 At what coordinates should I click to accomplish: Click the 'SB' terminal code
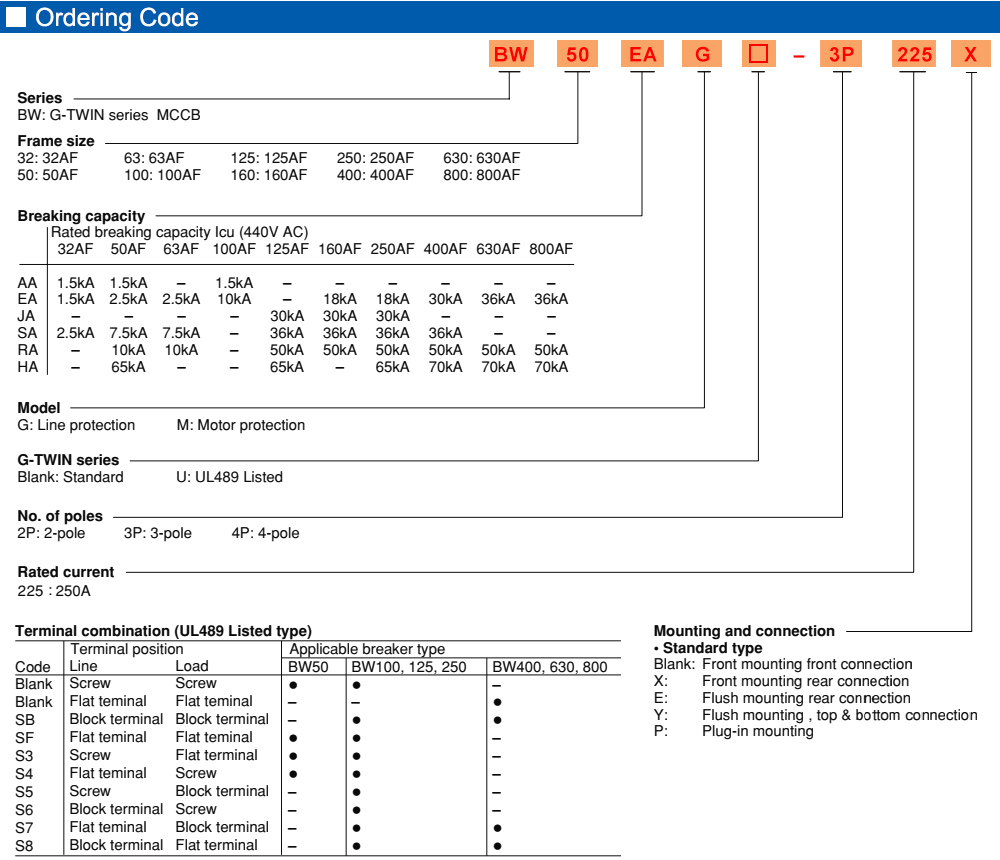[25, 720]
